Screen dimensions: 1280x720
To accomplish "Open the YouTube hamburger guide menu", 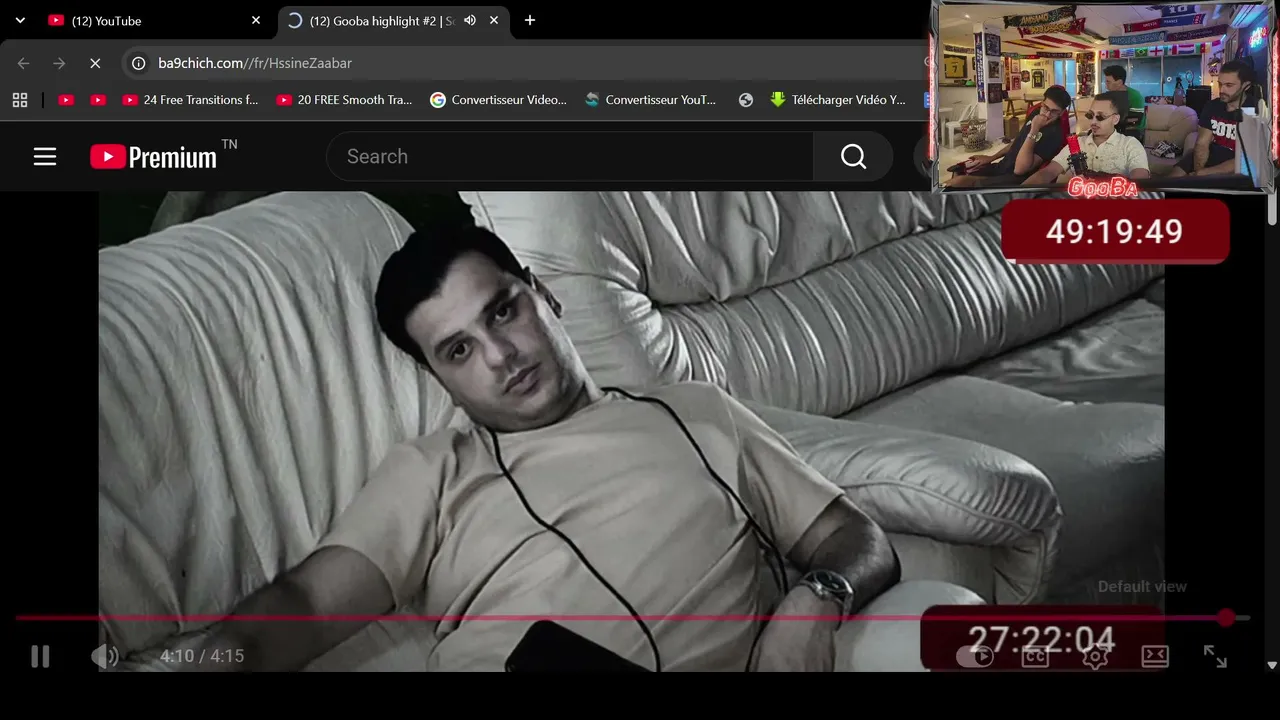I will click(x=45, y=156).
